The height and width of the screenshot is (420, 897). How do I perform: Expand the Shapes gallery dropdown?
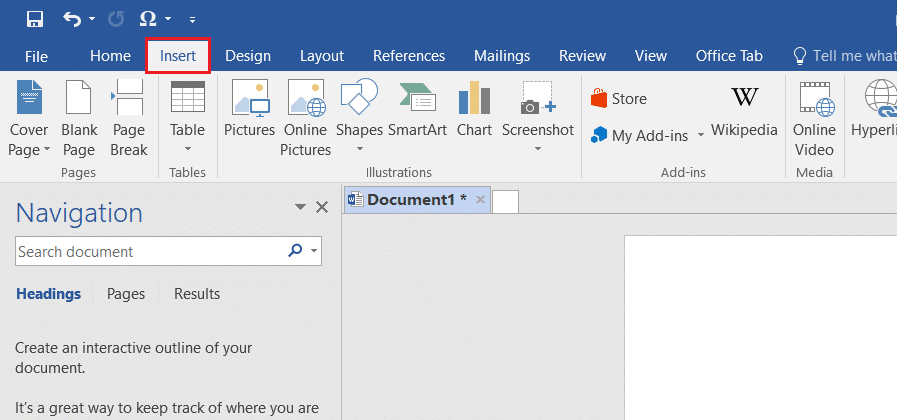[359, 150]
